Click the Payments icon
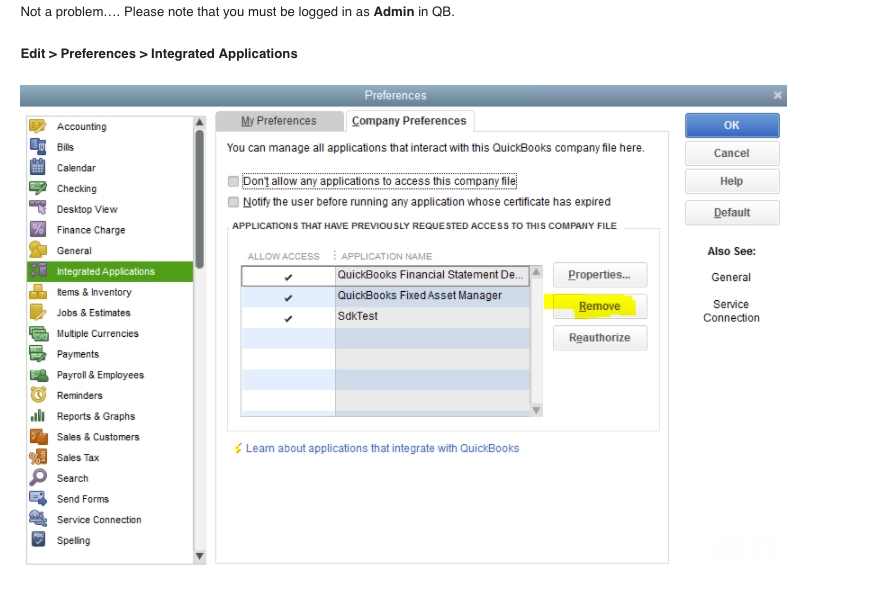Viewport: 875px width, 597px height. click(38, 354)
